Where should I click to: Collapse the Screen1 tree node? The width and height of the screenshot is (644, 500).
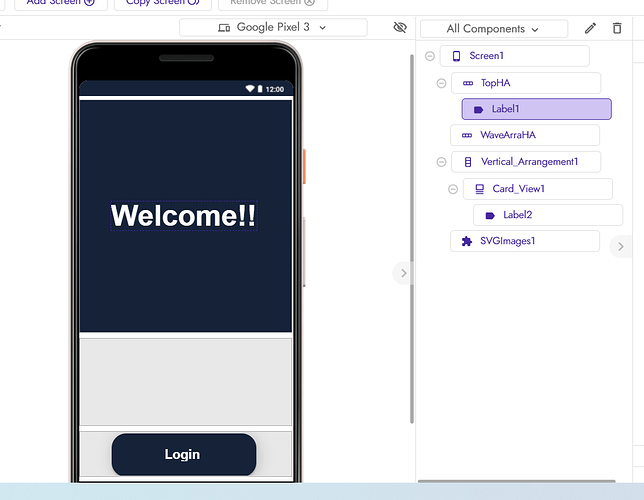(429, 56)
